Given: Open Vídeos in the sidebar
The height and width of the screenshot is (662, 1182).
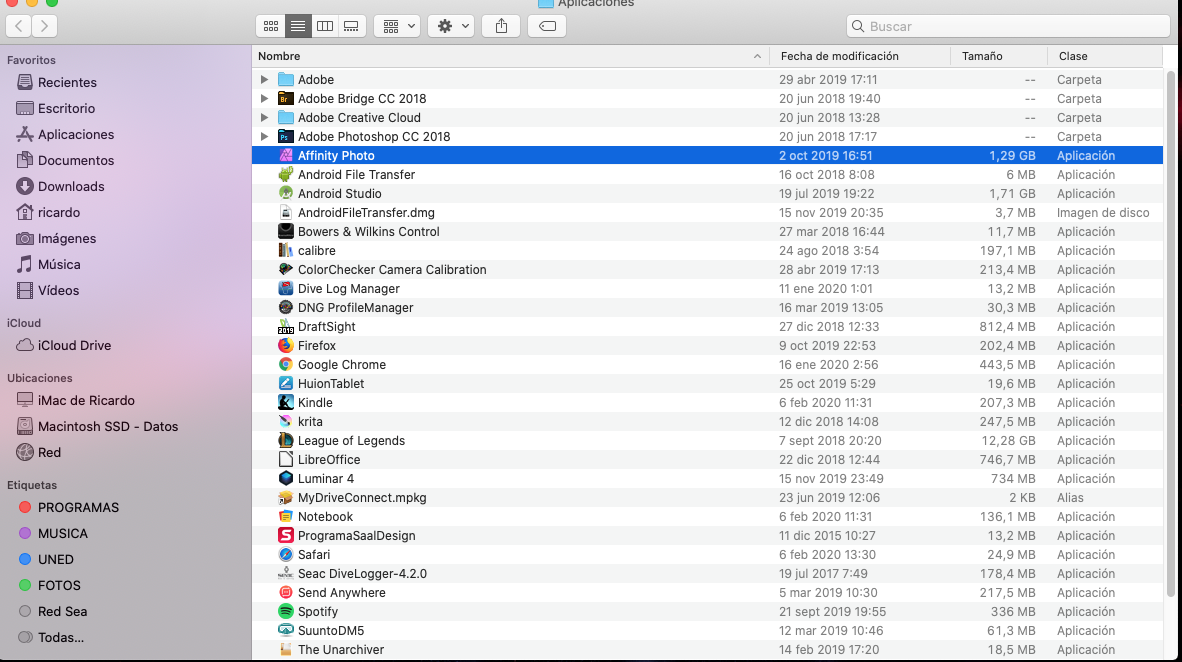Looking at the screenshot, I should (58, 290).
